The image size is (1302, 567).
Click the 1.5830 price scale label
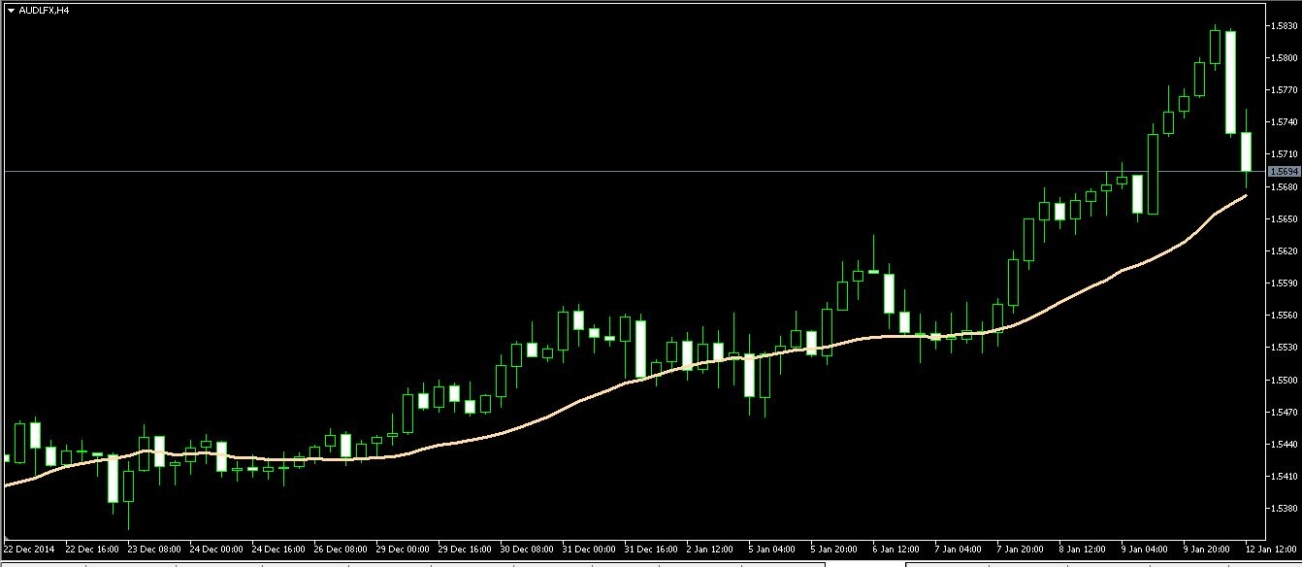pos(1284,26)
